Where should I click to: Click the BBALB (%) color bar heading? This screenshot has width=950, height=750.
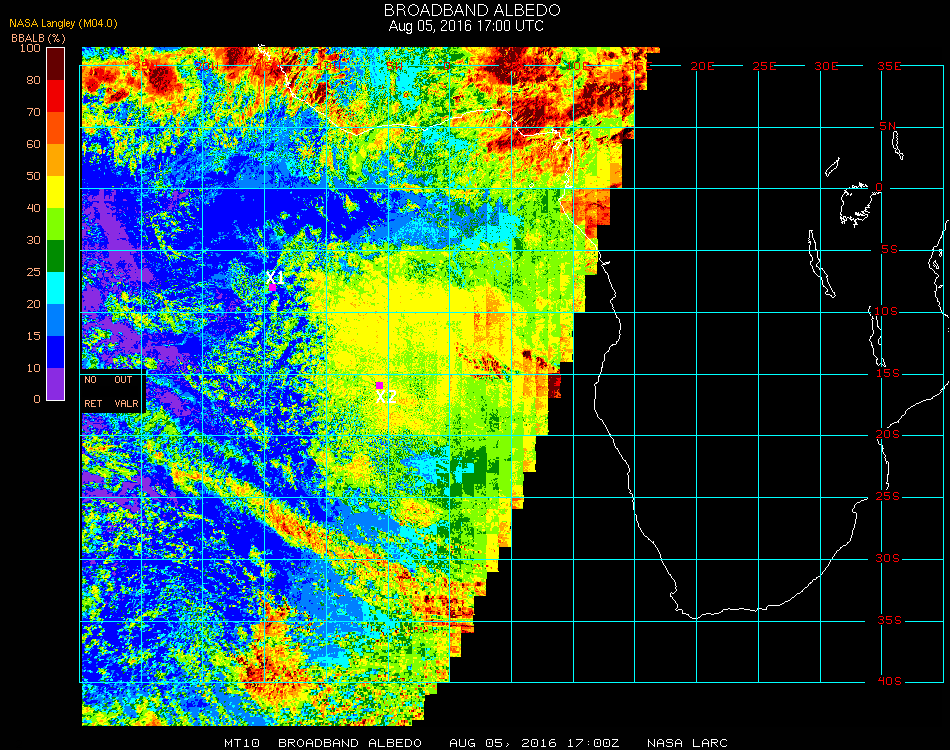[x=38, y=37]
